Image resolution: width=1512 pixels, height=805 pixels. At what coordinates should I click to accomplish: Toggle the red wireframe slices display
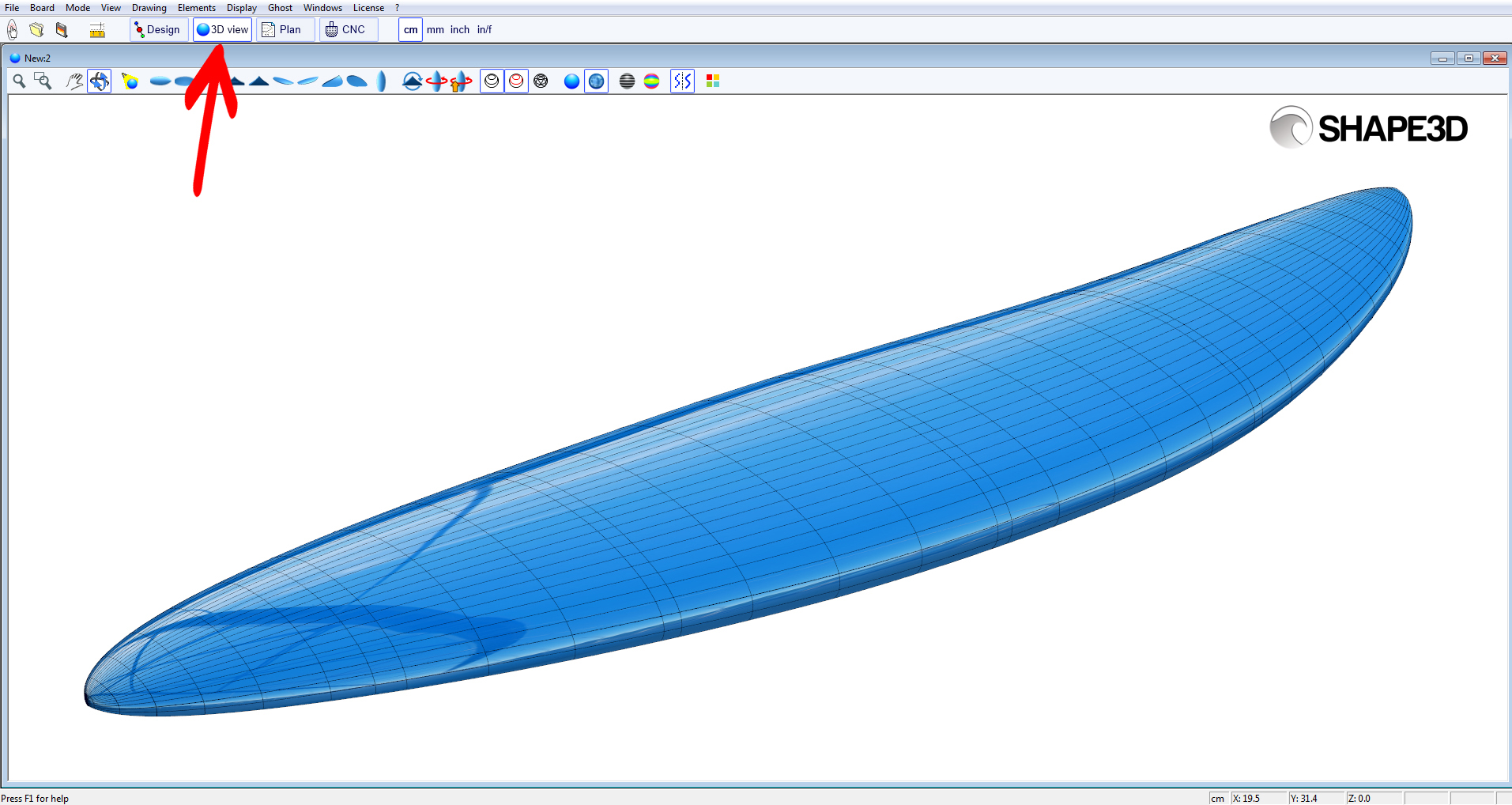[516, 81]
